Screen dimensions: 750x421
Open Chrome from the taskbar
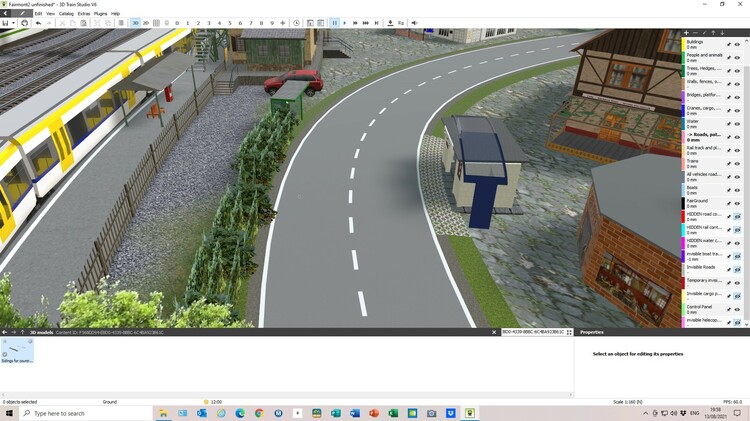pos(259,413)
